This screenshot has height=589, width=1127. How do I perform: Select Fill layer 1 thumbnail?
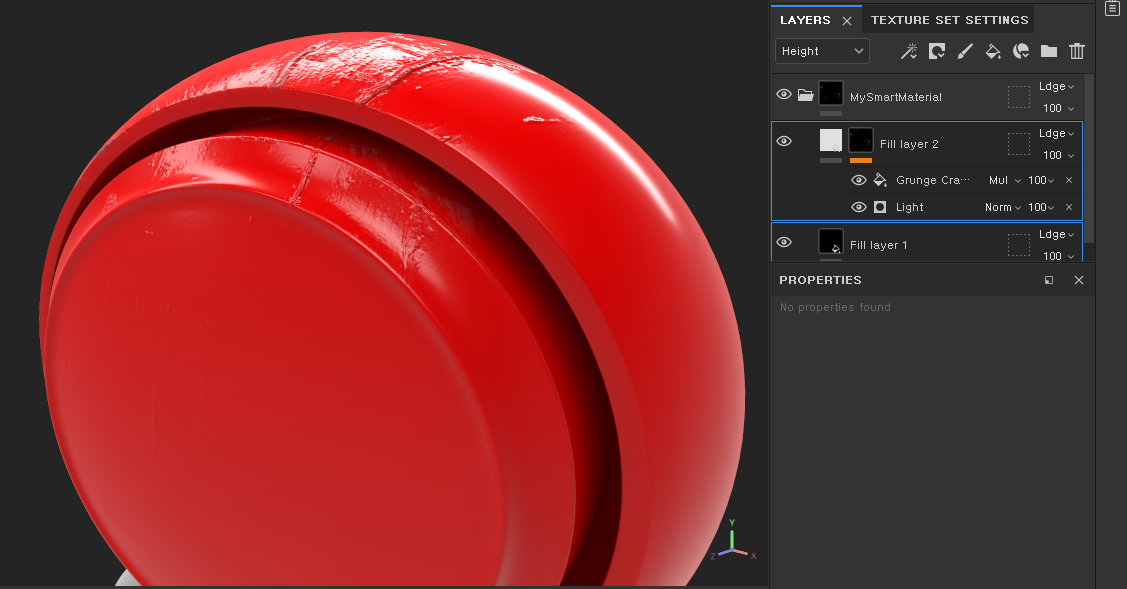pyautogui.click(x=831, y=242)
